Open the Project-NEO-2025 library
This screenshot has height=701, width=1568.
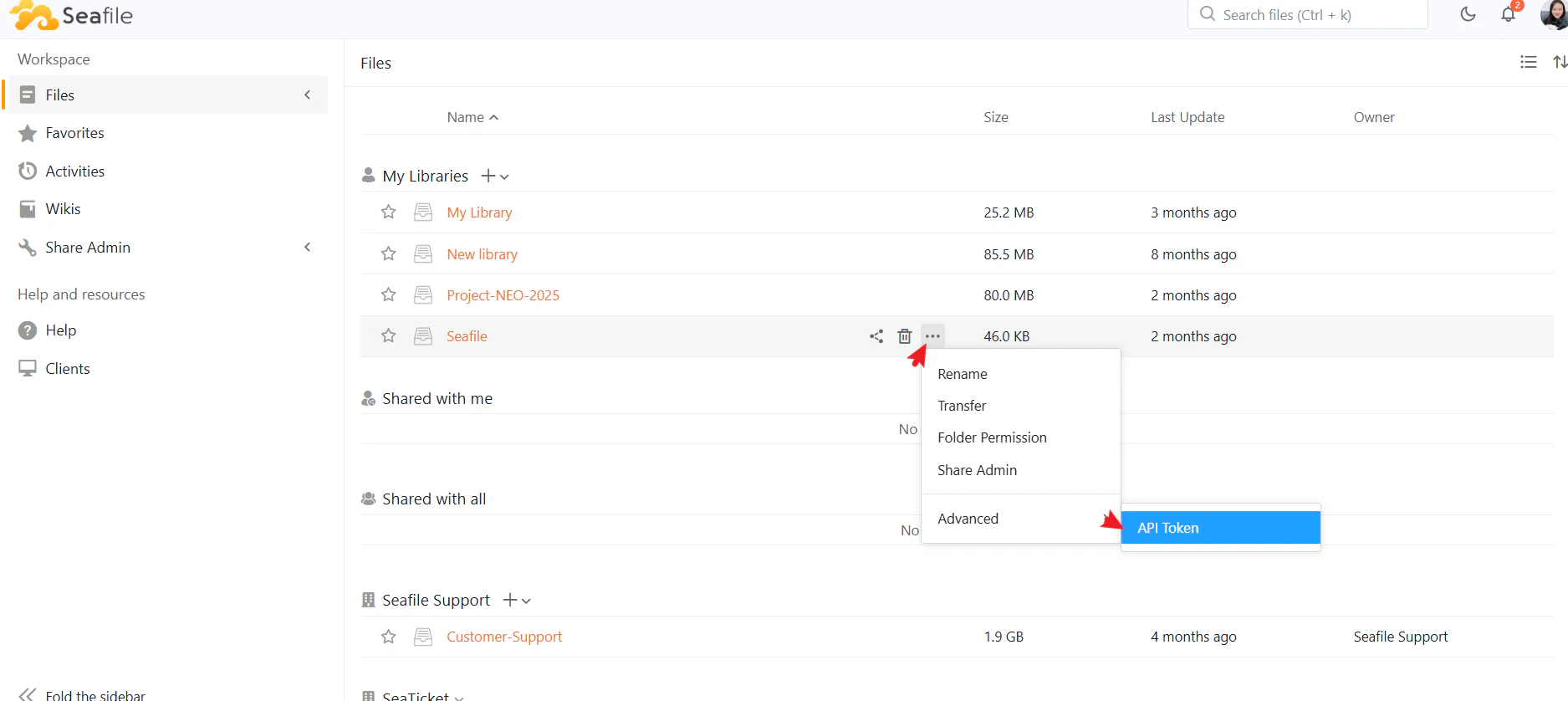503,295
